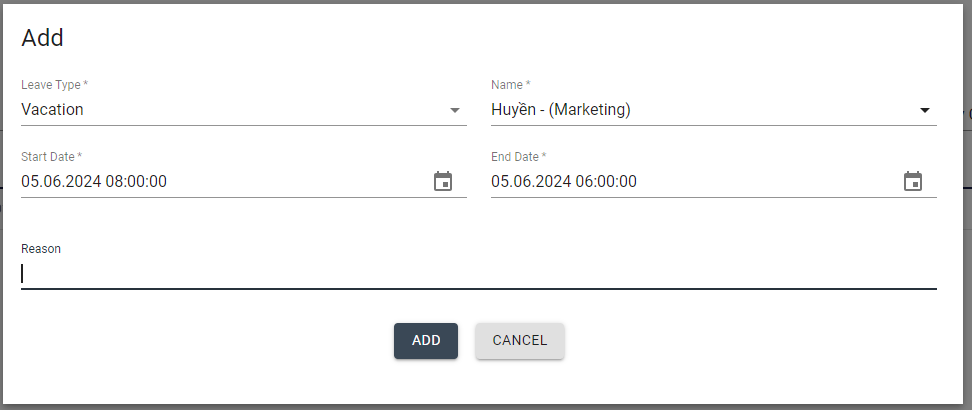The height and width of the screenshot is (410, 972).
Task: Focus the Reason text field
Action: coord(478,273)
